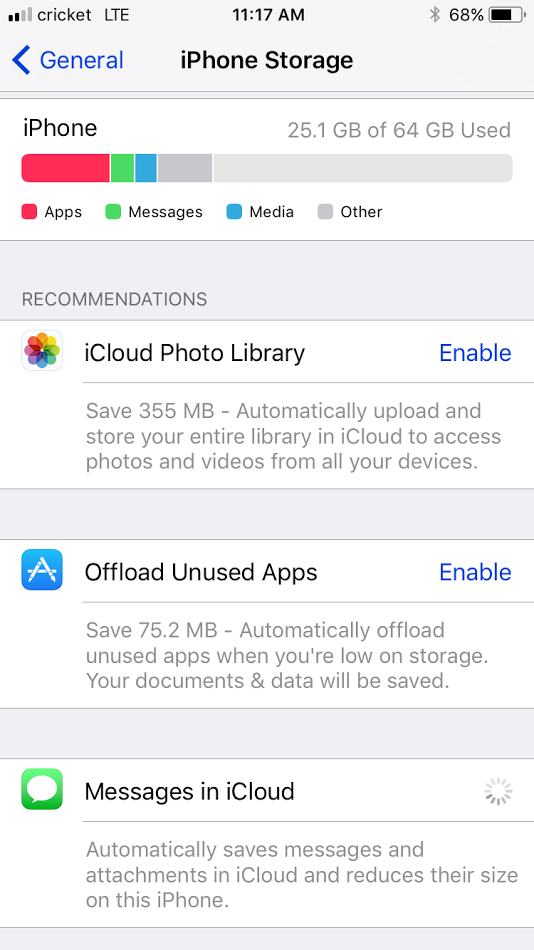Tap the 11:17 AM clock in status bar

(x=268, y=15)
